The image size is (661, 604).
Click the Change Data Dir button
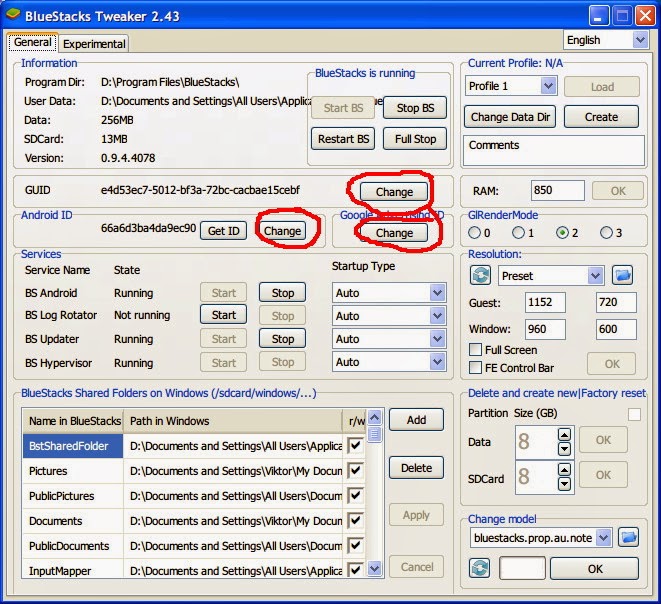[x=510, y=117]
